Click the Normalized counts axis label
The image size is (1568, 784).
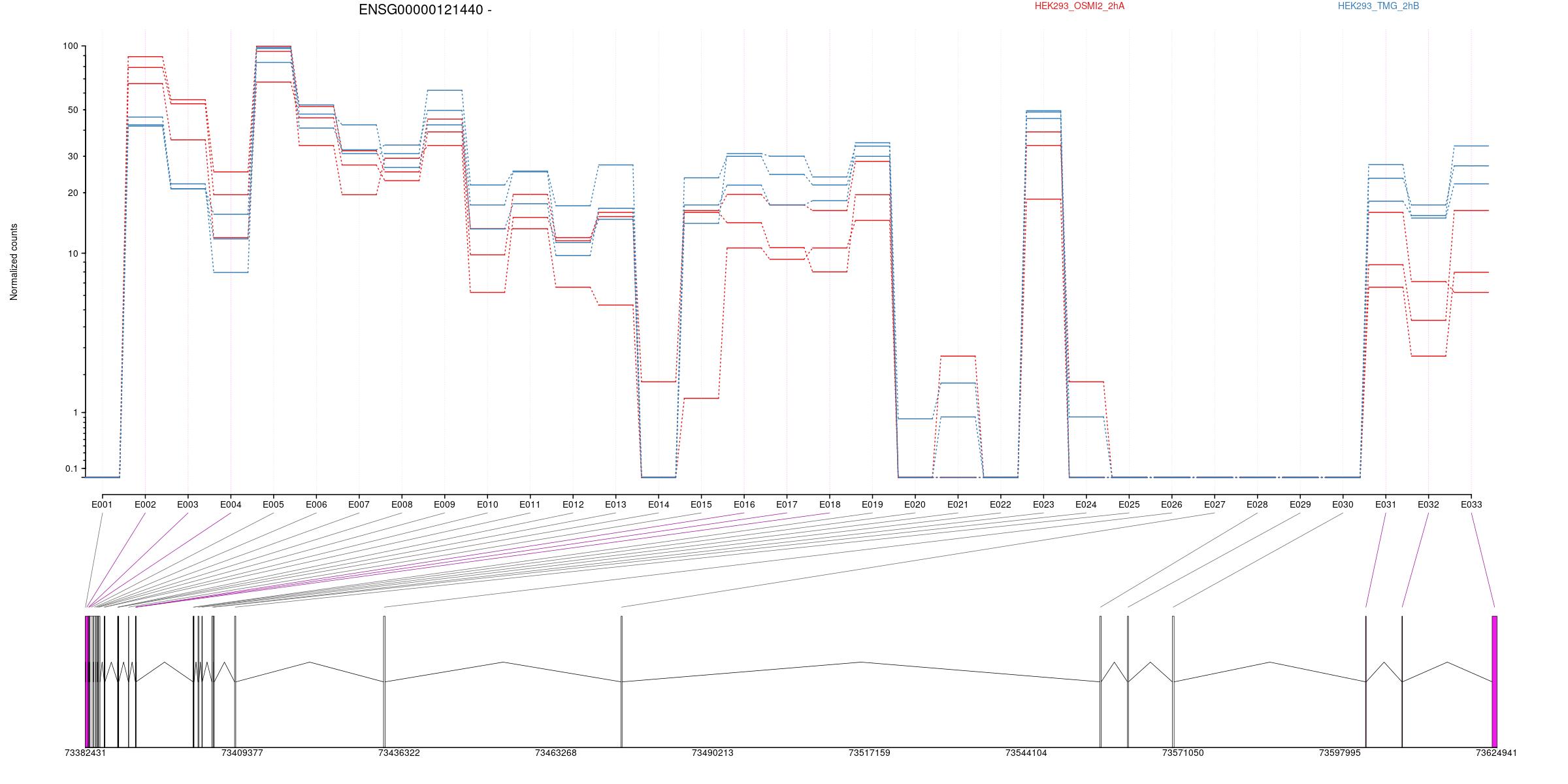pos(14,262)
